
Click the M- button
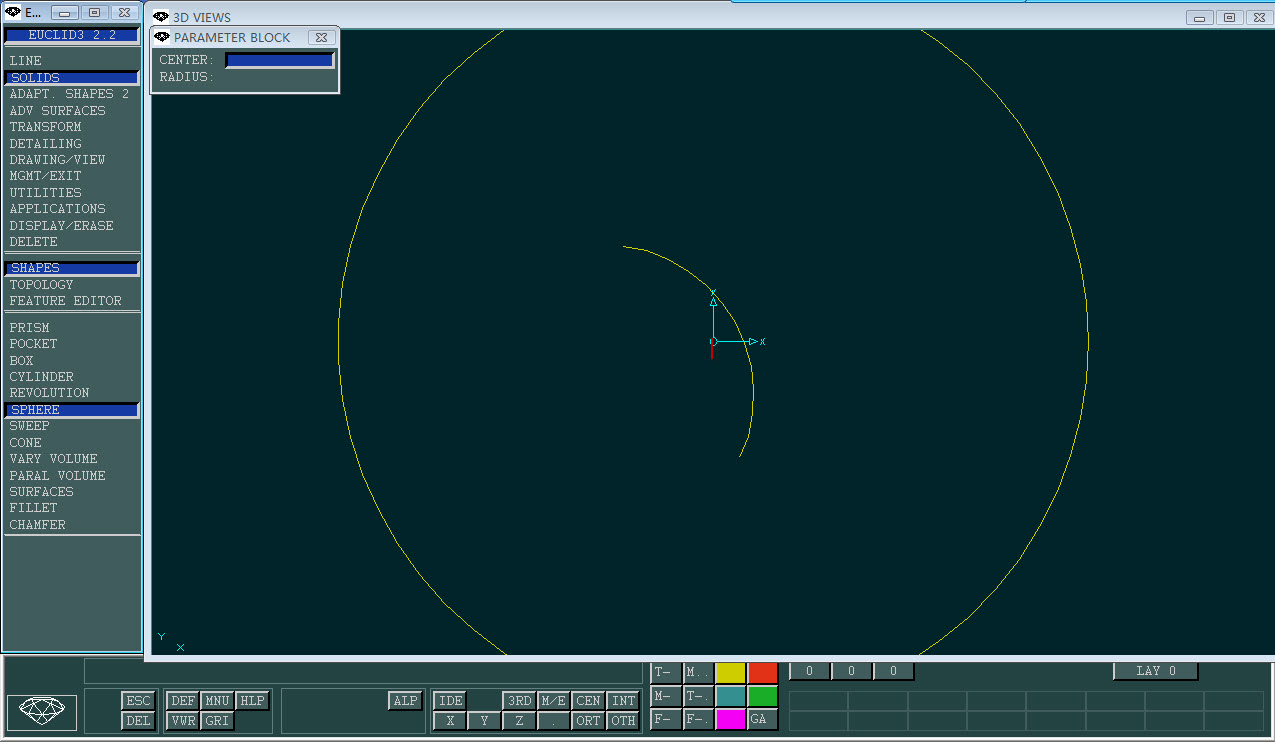(666, 696)
